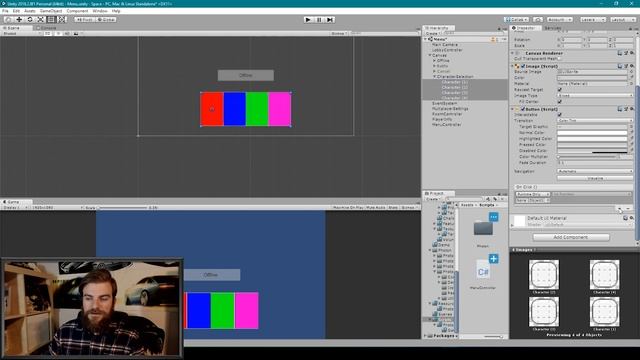Toggle Image (Script) component enabled checkbox
Screen dimensions: 640x360
(x=523, y=66)
